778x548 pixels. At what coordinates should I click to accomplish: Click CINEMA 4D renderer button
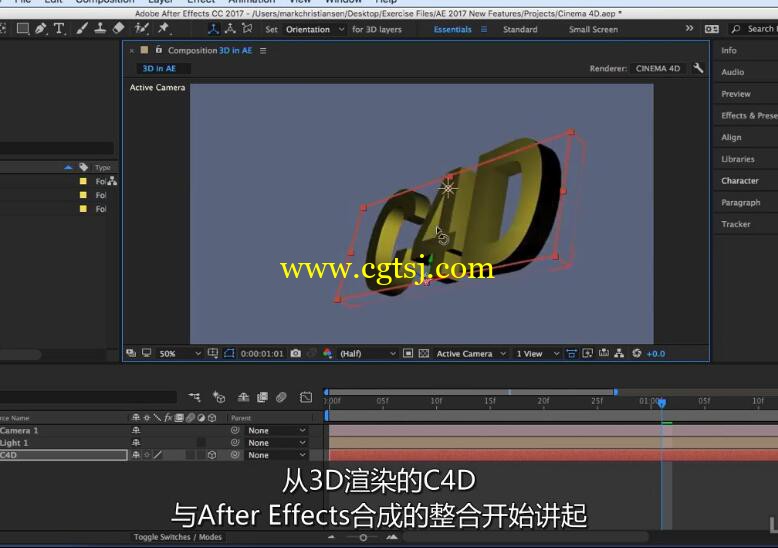point(658,68)
